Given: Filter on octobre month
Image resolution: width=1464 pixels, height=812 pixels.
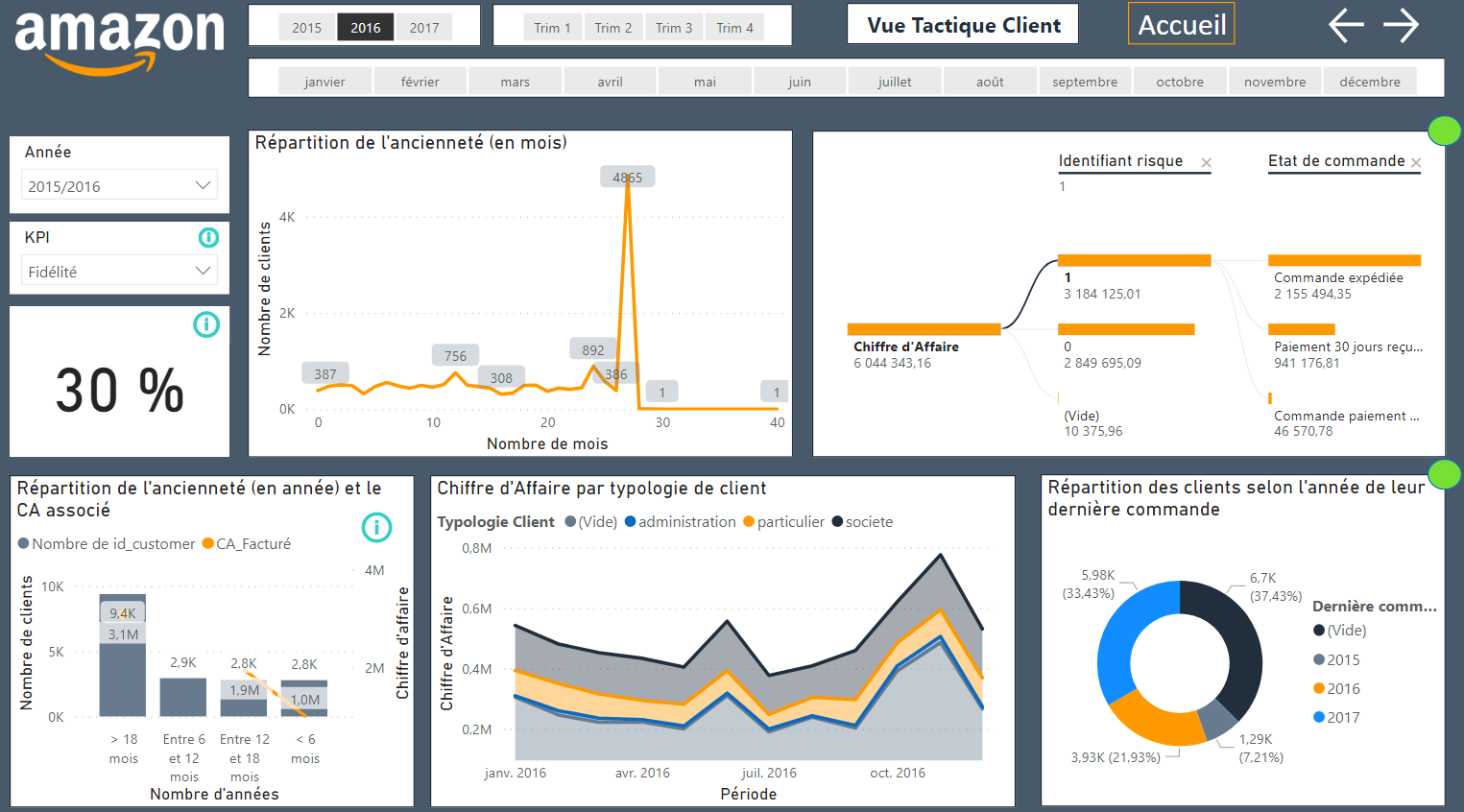Looking at the screenshot, I should 1180,82.
